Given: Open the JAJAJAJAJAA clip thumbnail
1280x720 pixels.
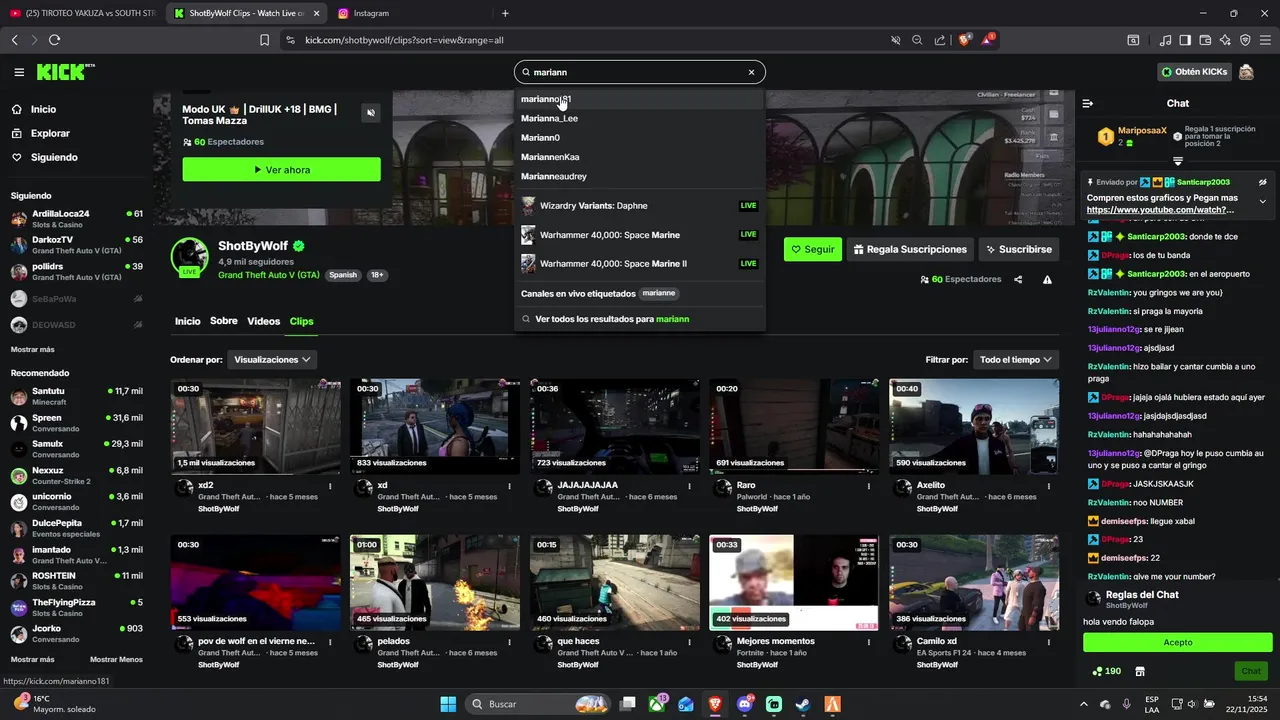Looking at the screenshot, I should pos(615,426).
